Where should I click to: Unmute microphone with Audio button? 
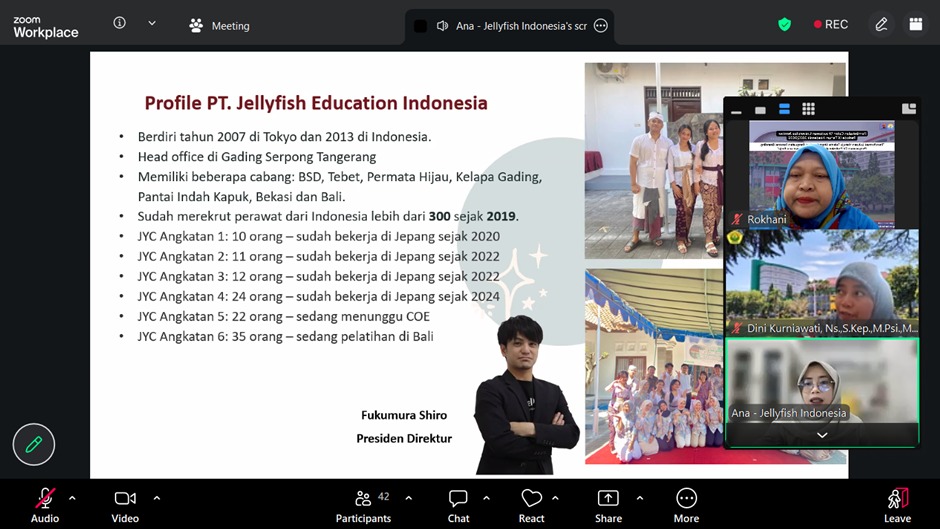tap(45, 504)
